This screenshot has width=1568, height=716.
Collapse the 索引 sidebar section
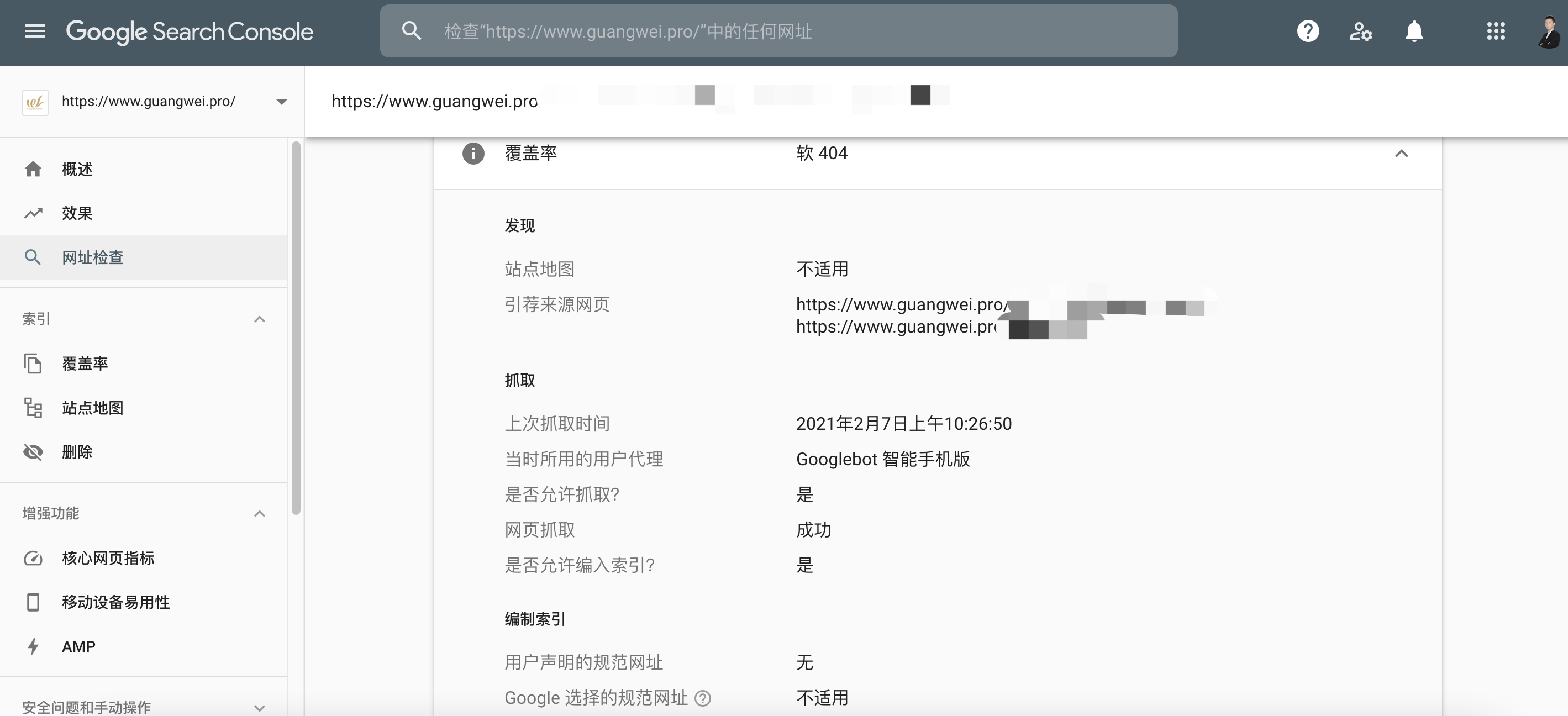pos(259,319)
